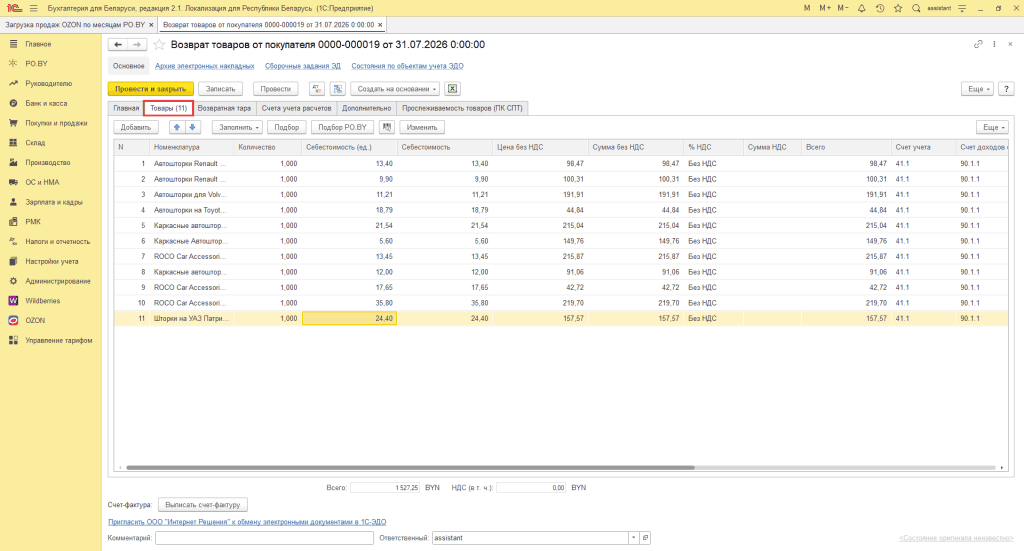Image resolution: width=1024 pixels, height=551 pixels.
Task: Open service settings icon beside assistant
Action: coord(962,8)
